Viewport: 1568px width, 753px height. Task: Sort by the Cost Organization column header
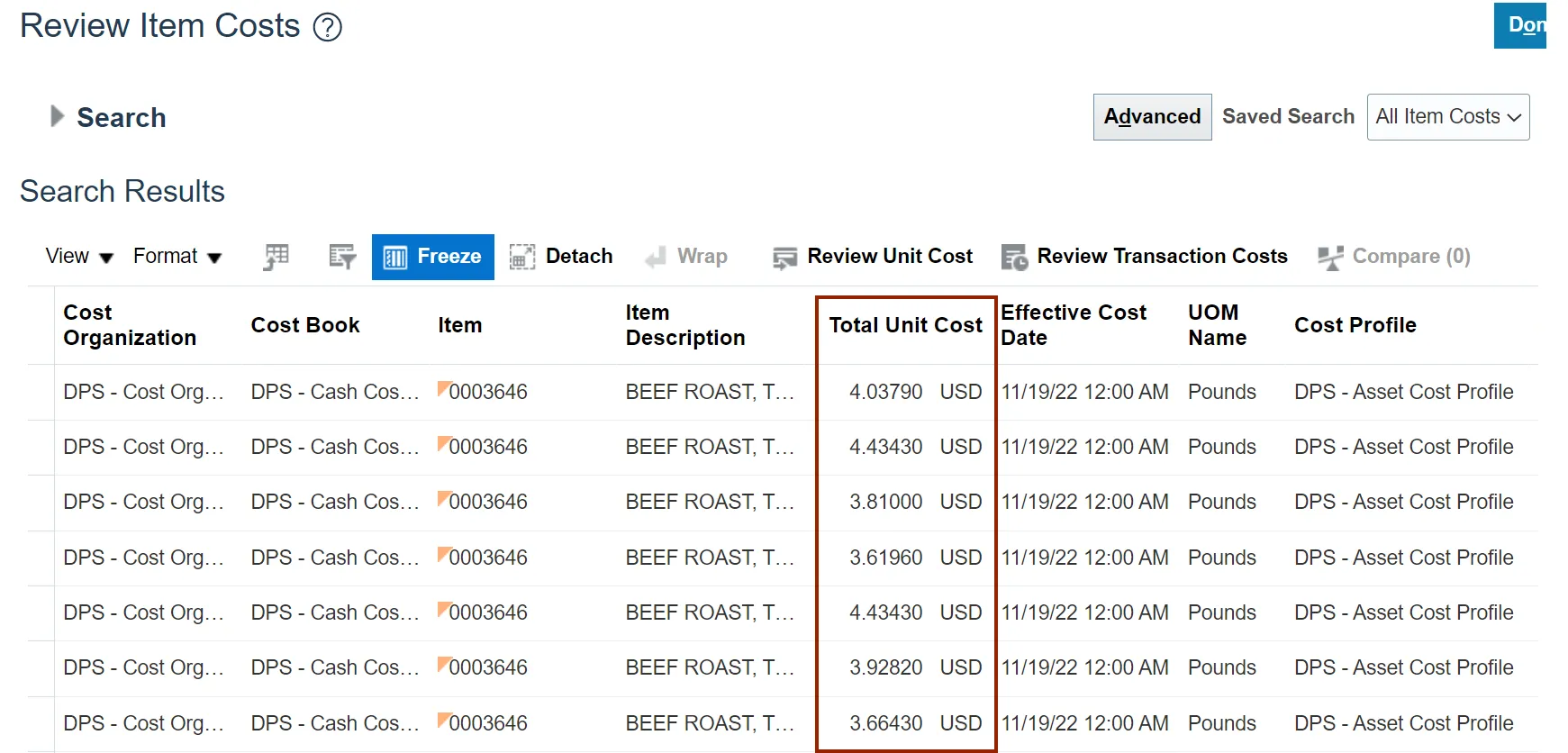[130, 325]
